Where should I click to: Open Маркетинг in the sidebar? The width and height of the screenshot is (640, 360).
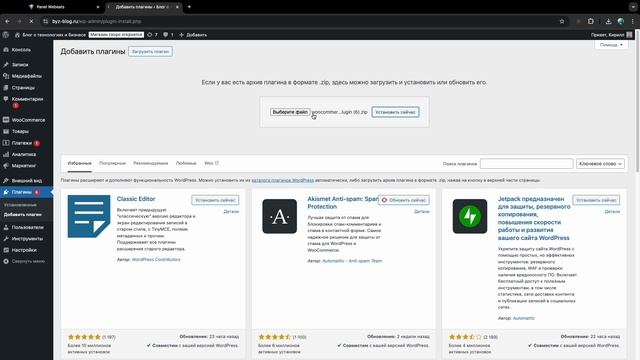tap(24, 166)
